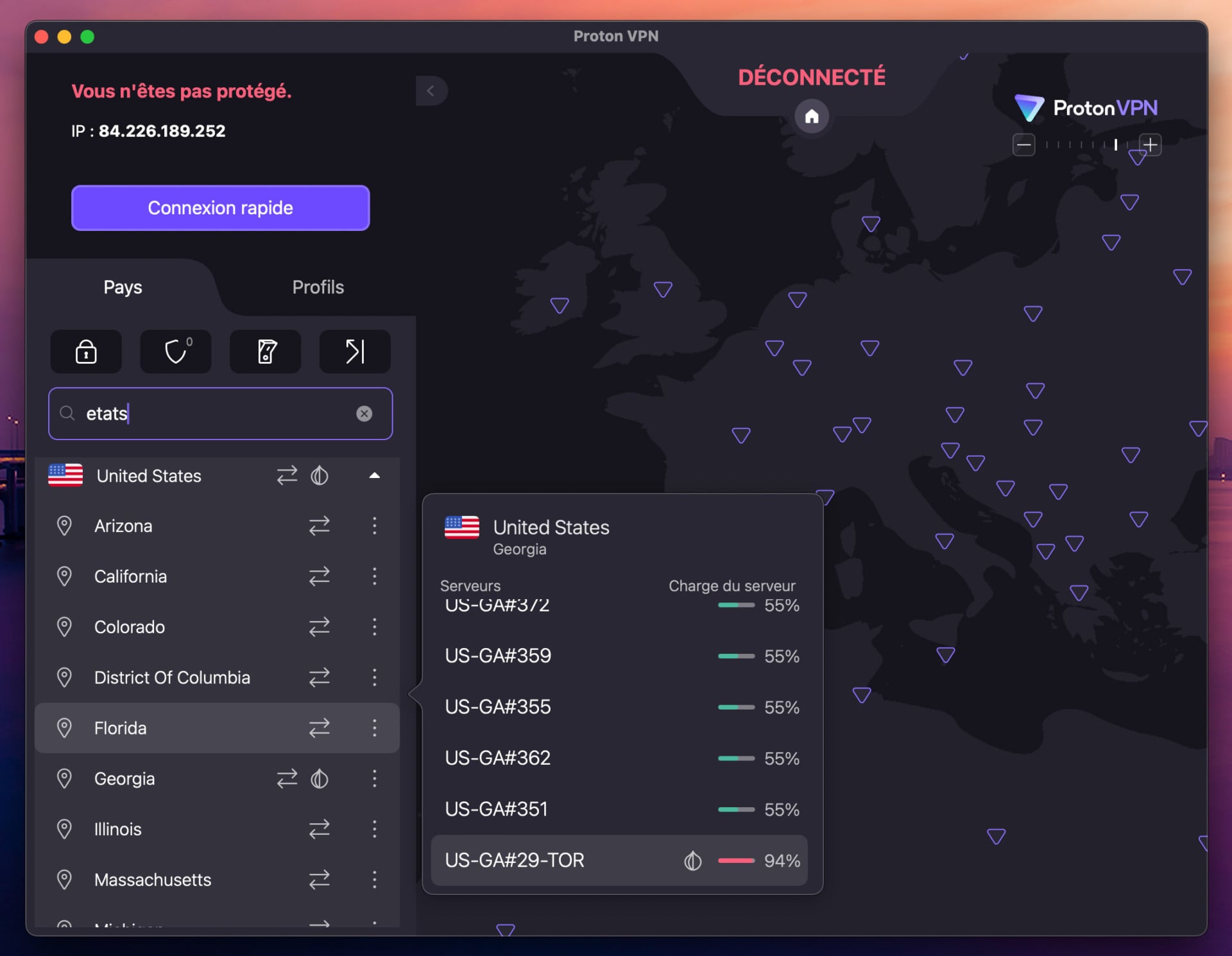Click P2P arrows icon for Arizona
Screen dimensions: 1232x956
tap(319, 526)
